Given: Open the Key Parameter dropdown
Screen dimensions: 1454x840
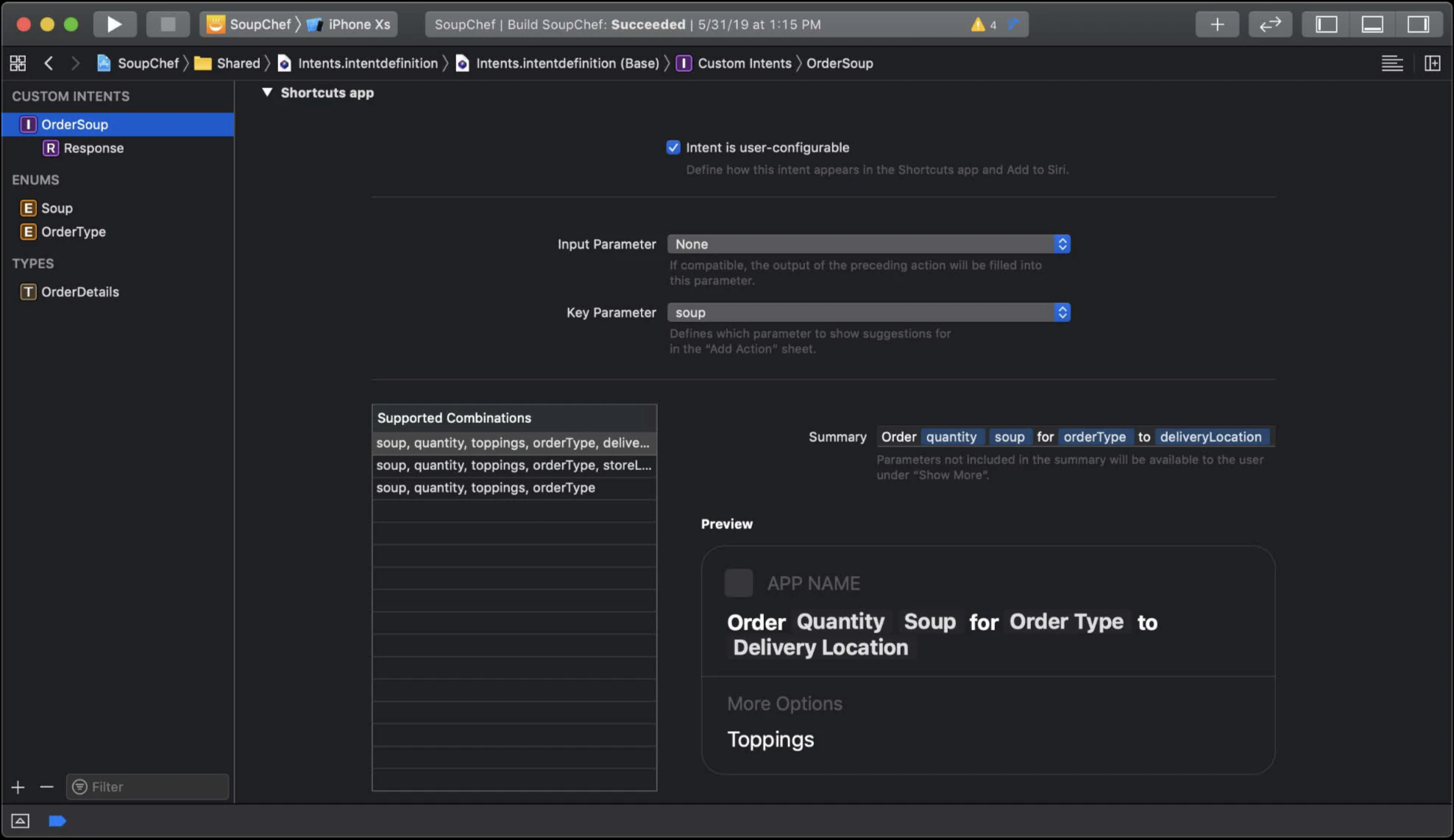Looking at the screenshot, I should click(x=868, y=313).
